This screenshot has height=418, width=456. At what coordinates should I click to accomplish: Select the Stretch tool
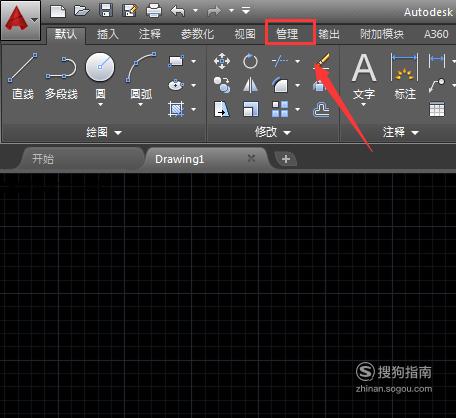click(x=222, y=109)
